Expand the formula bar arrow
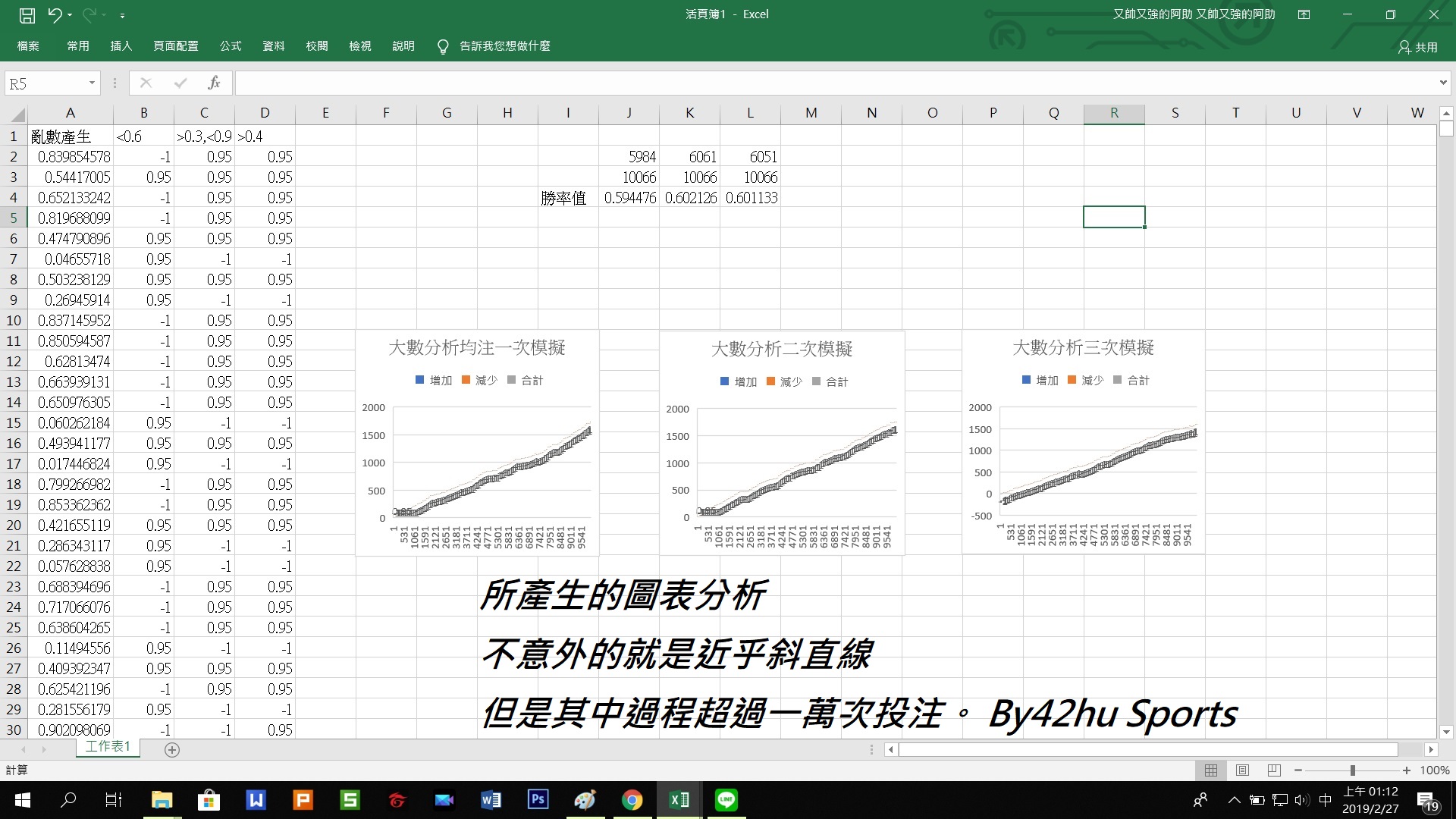 pos(1442,83)
